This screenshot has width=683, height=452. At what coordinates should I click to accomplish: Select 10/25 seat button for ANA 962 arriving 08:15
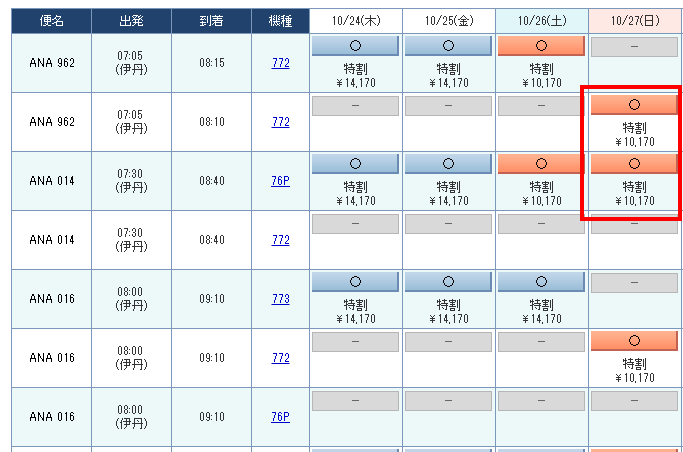(448, 46)
